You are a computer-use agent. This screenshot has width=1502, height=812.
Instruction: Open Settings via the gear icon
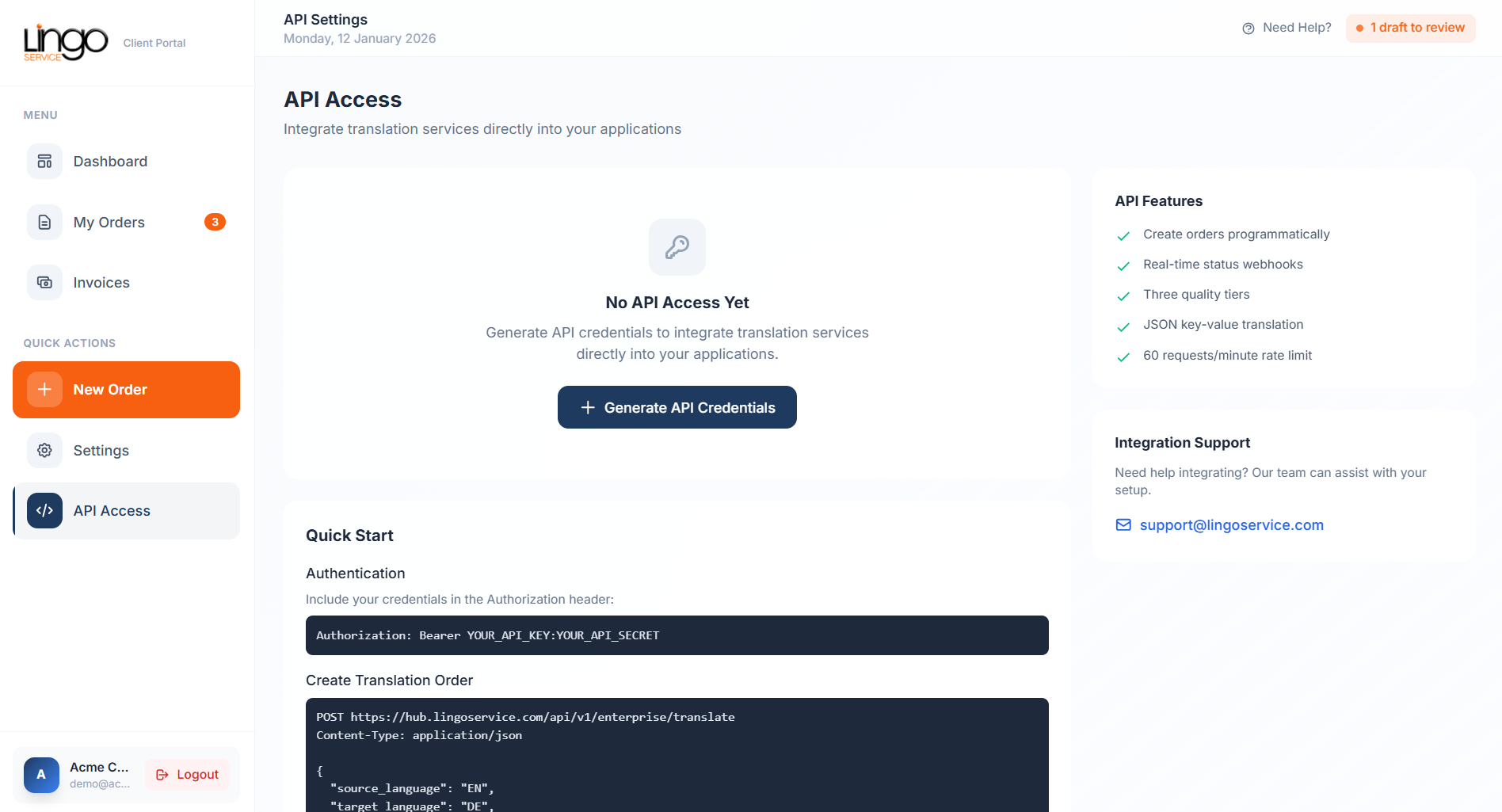tap(44, 450)
